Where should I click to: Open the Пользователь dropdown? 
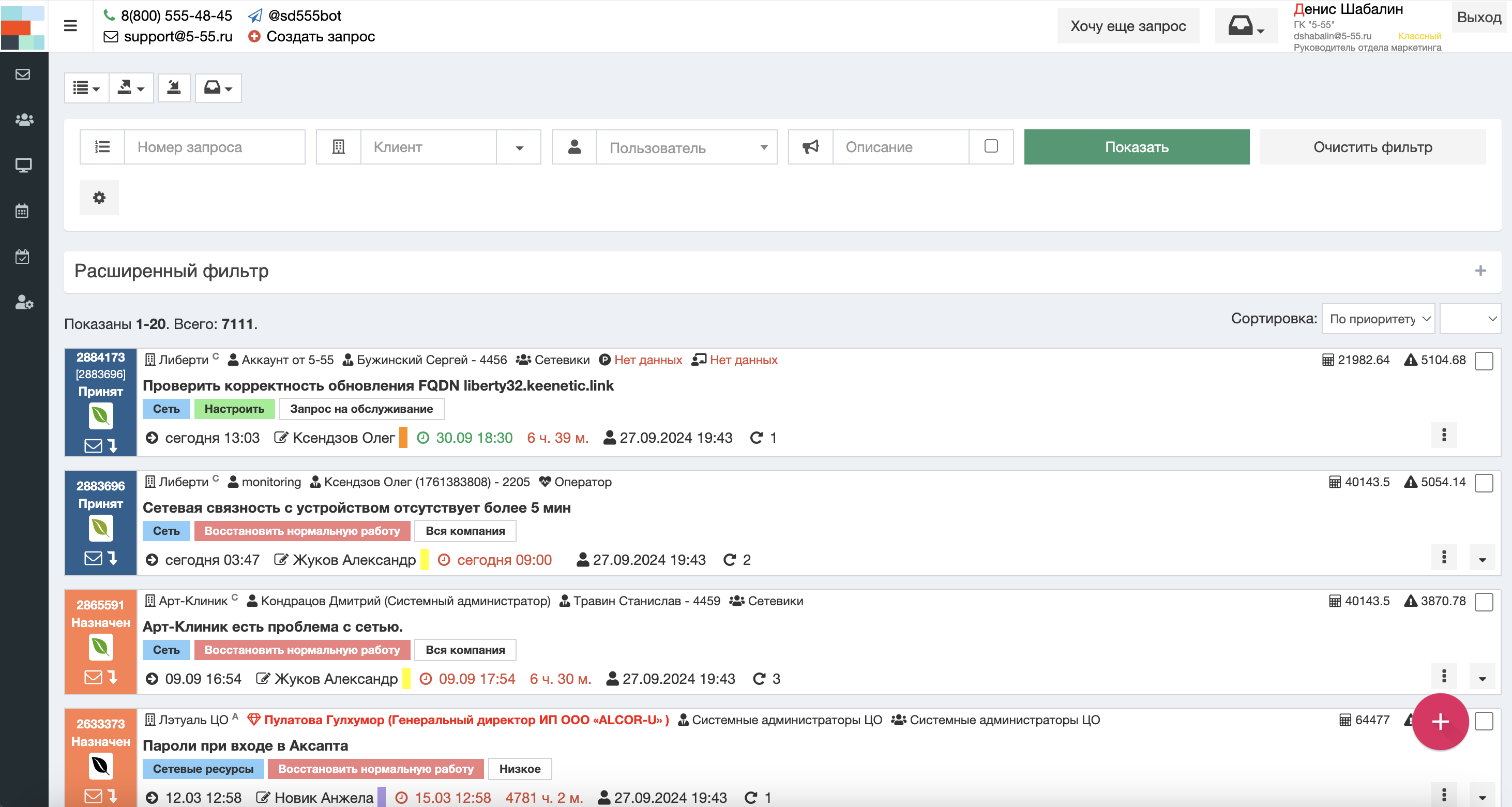686,147
